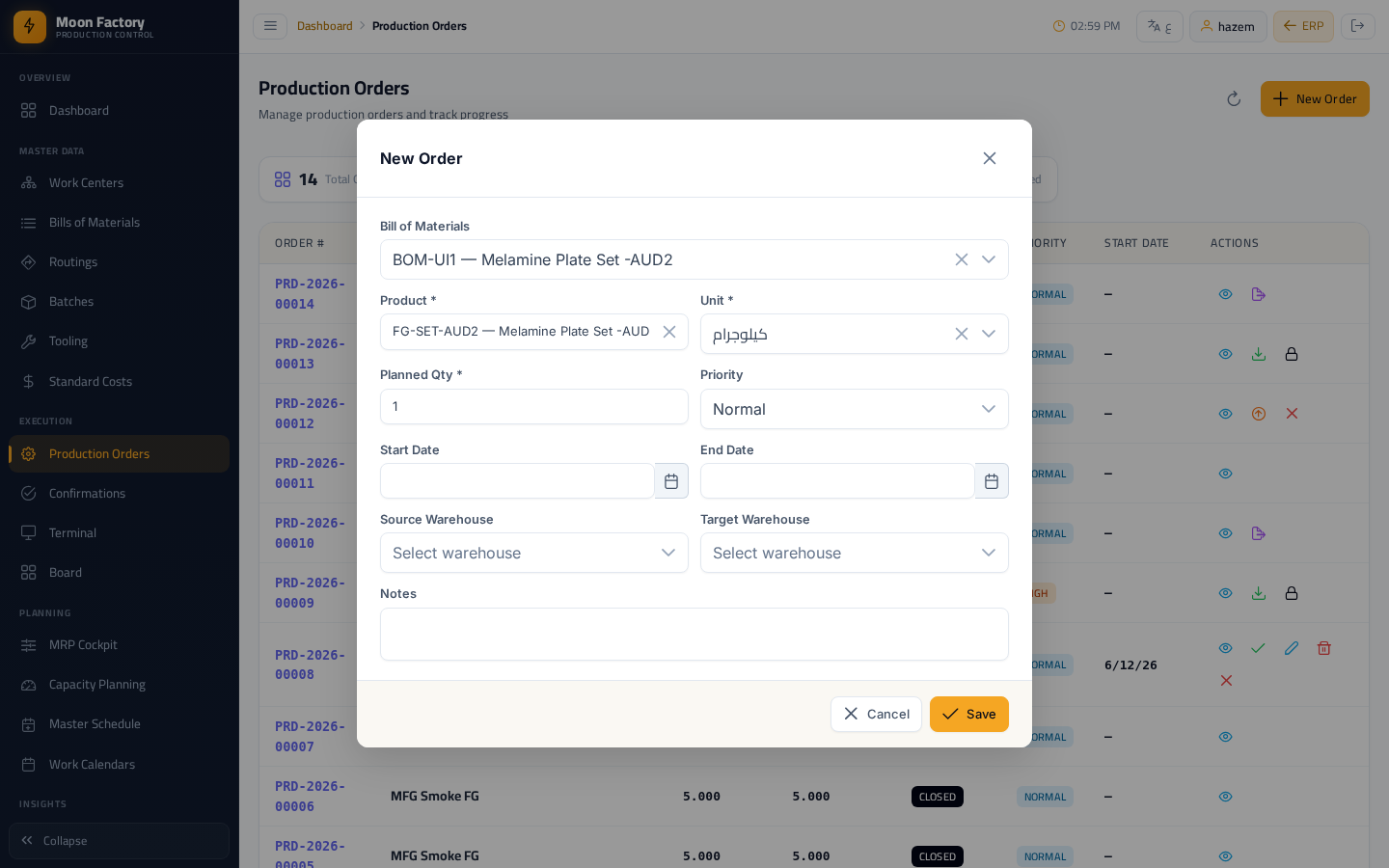This screenshot has width=1389, height=868.
Task: Close the New Order dialog
Action: 990,158
